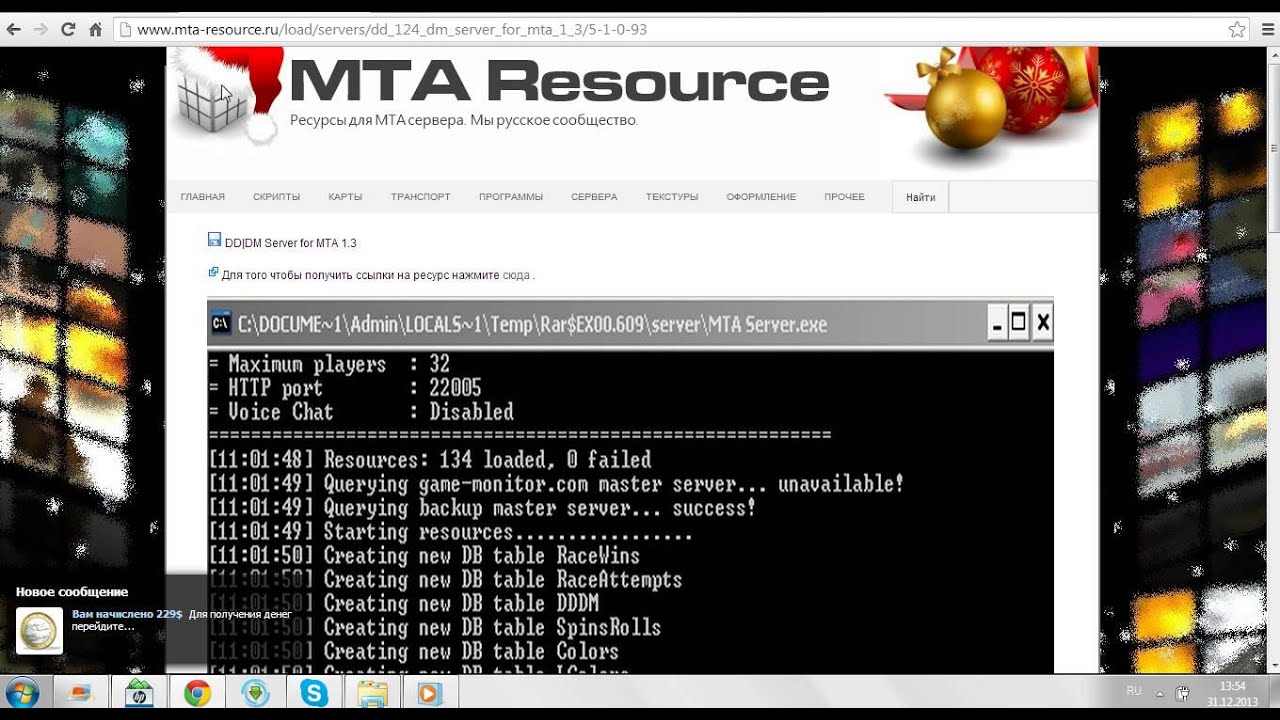Open the ТРАНСПОРТ menu item
This screenshot has width=1280, height=720.
pos(420,197)
